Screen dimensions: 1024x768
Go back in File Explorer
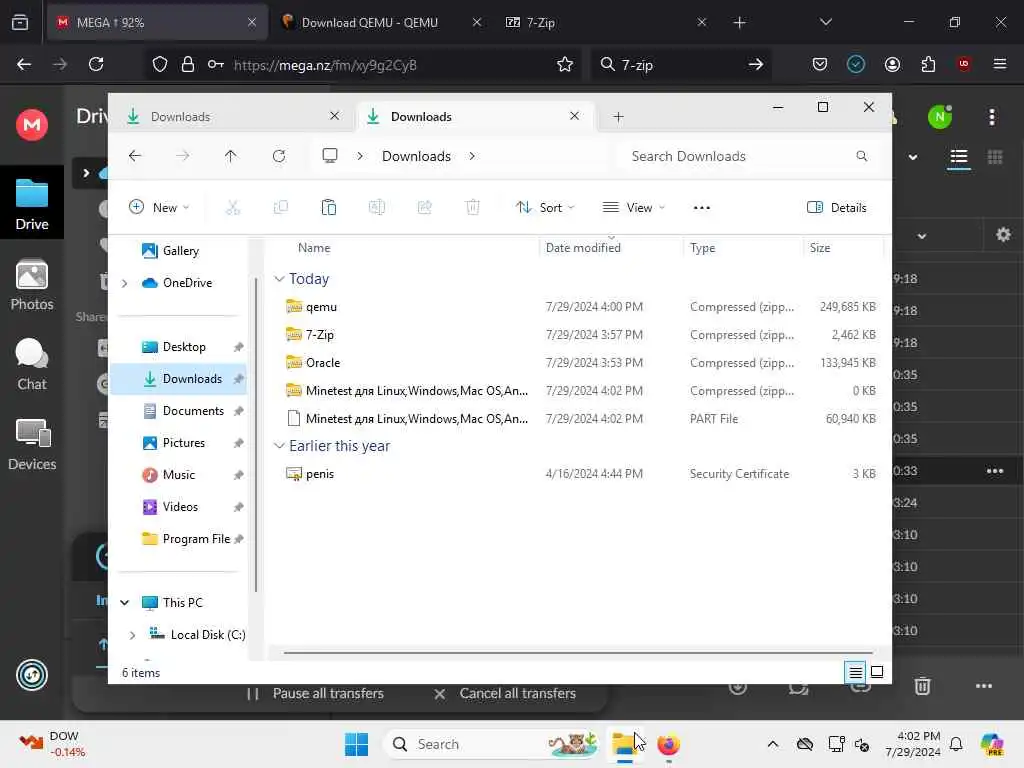point(135,156)
